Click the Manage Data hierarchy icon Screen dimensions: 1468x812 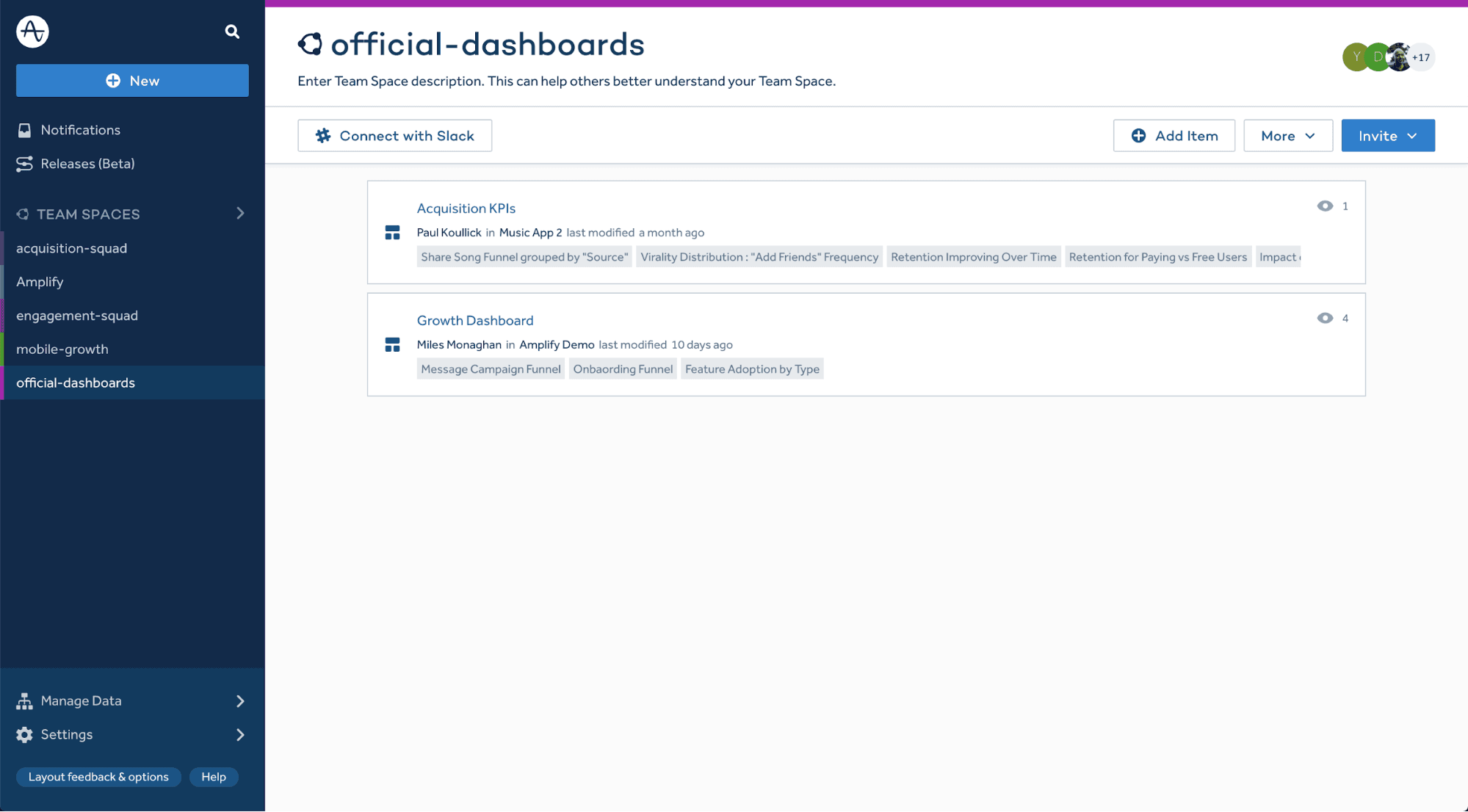click(24, 700)
